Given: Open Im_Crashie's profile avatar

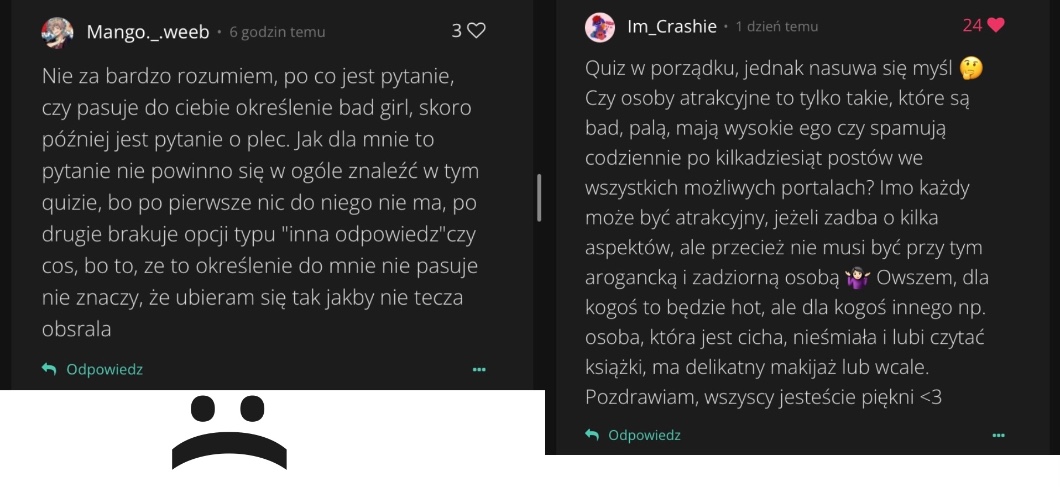Looking at the screenshot, I should (x=600, y=27).
